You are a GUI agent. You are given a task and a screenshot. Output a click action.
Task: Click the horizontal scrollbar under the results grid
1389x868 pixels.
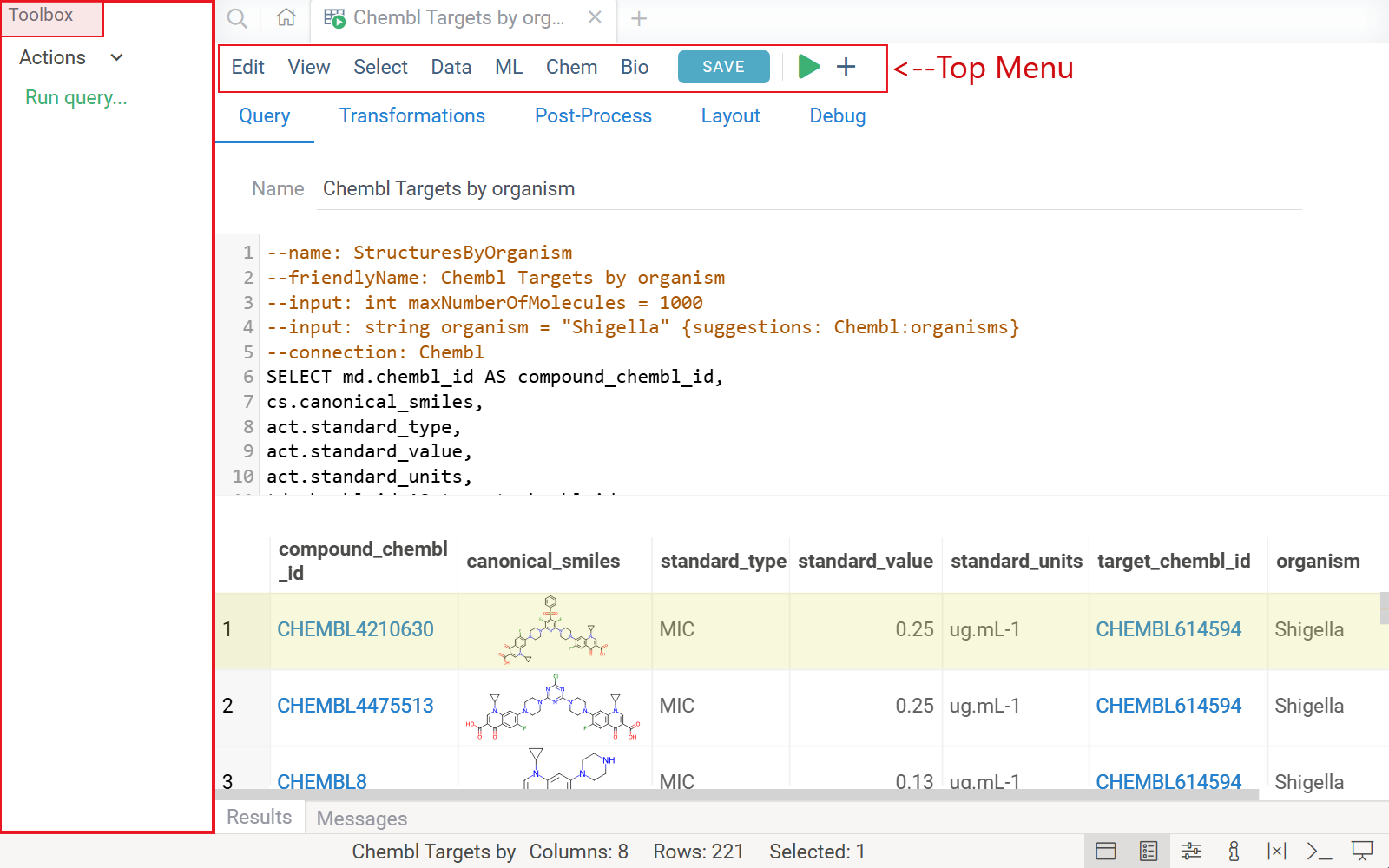pyautogui.click(x=738, y=794)
